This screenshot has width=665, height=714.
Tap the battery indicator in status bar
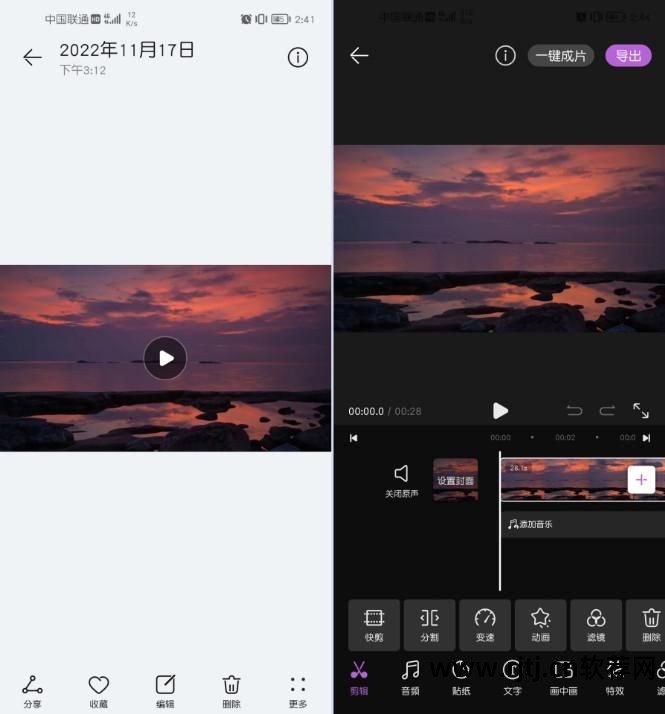[281, 19]
